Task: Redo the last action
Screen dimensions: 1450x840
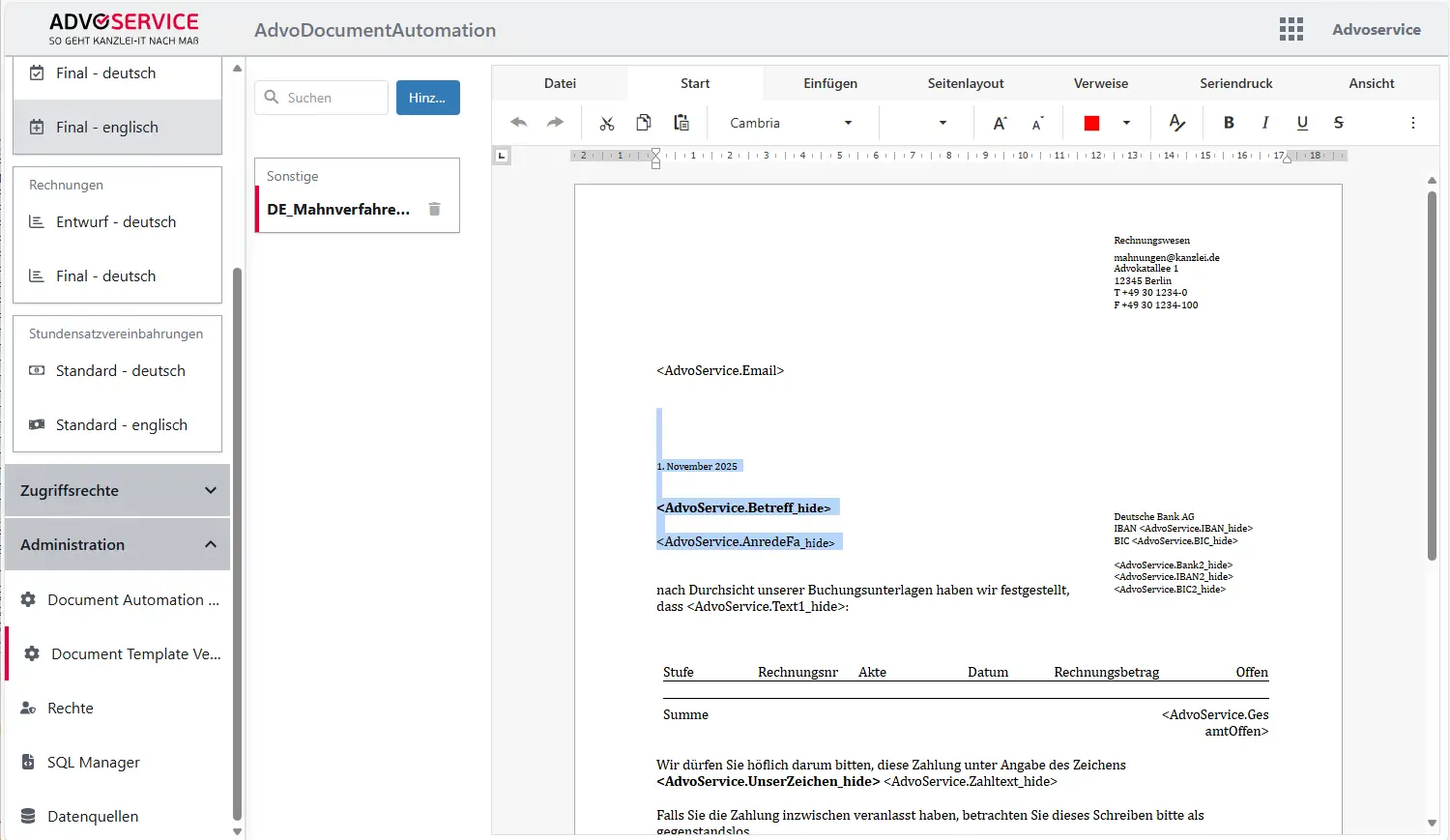Action: point(554,123)
